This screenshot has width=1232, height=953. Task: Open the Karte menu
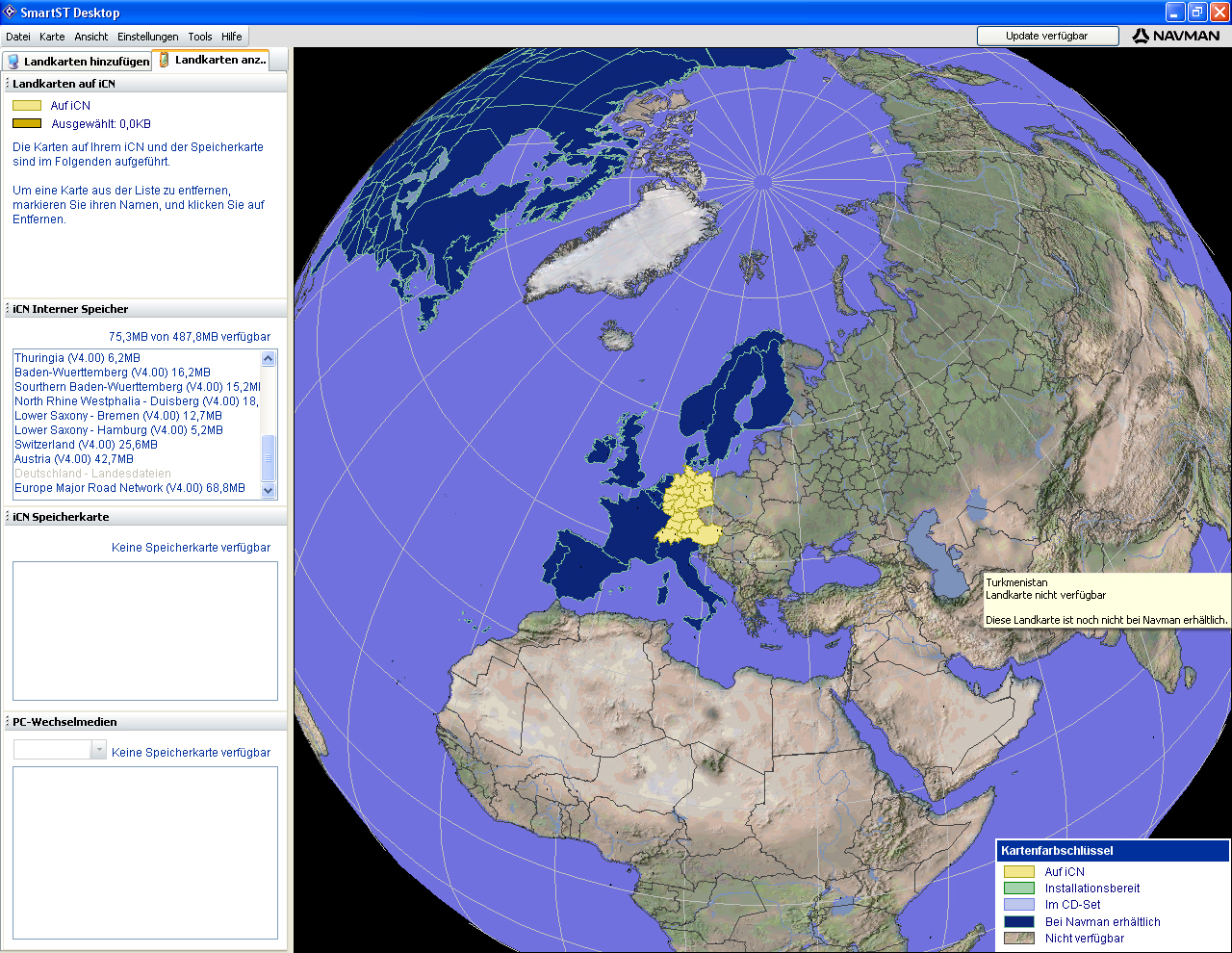pos(52,37)
